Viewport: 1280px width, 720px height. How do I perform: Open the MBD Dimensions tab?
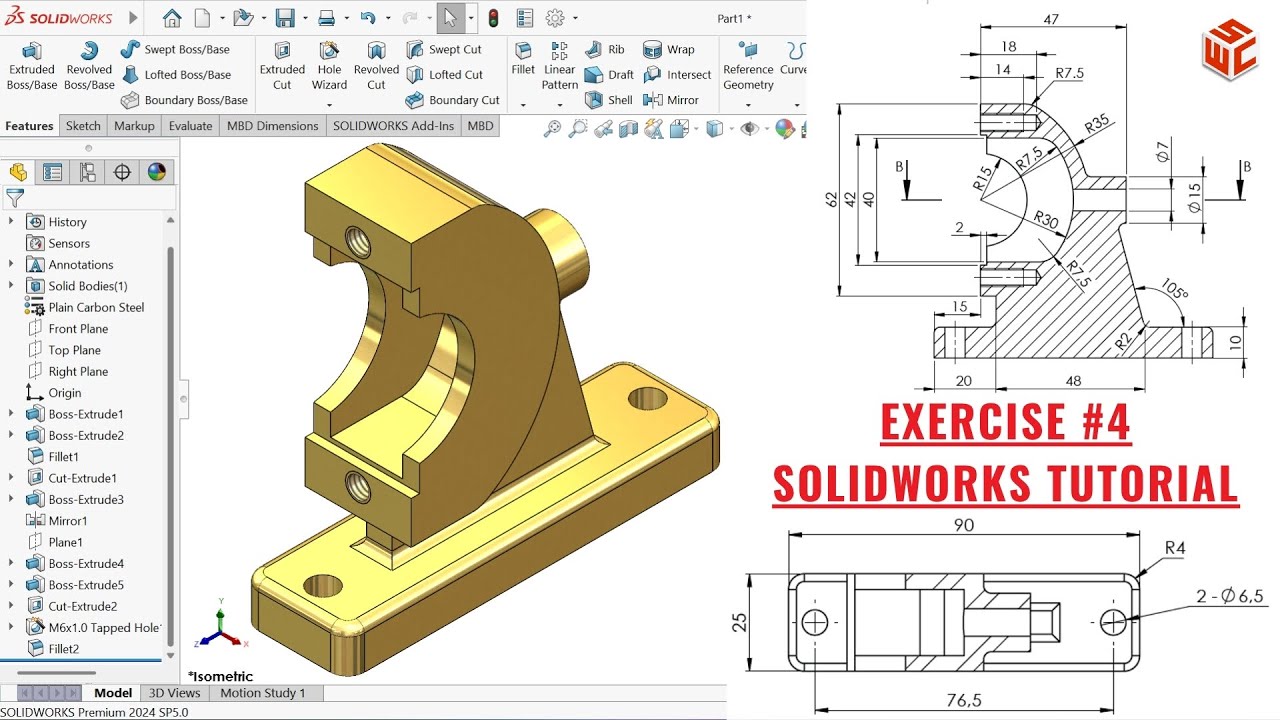tap(272, 126)
